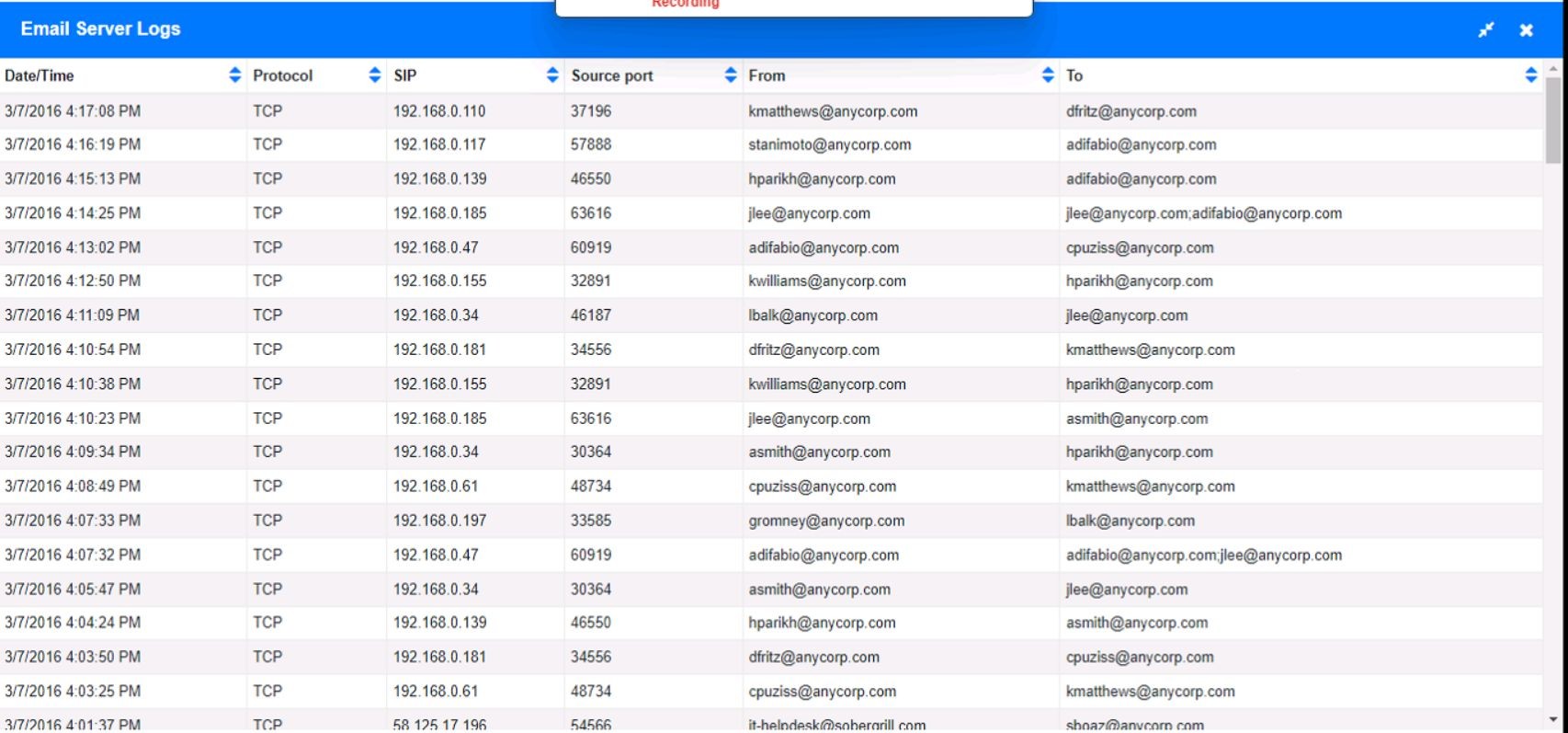The height and width of the screenshot is (733, 1568).
Task: Click sender kwilliams@anycorp.com in 4:12:50 PM row
Action: coord(827,281)
